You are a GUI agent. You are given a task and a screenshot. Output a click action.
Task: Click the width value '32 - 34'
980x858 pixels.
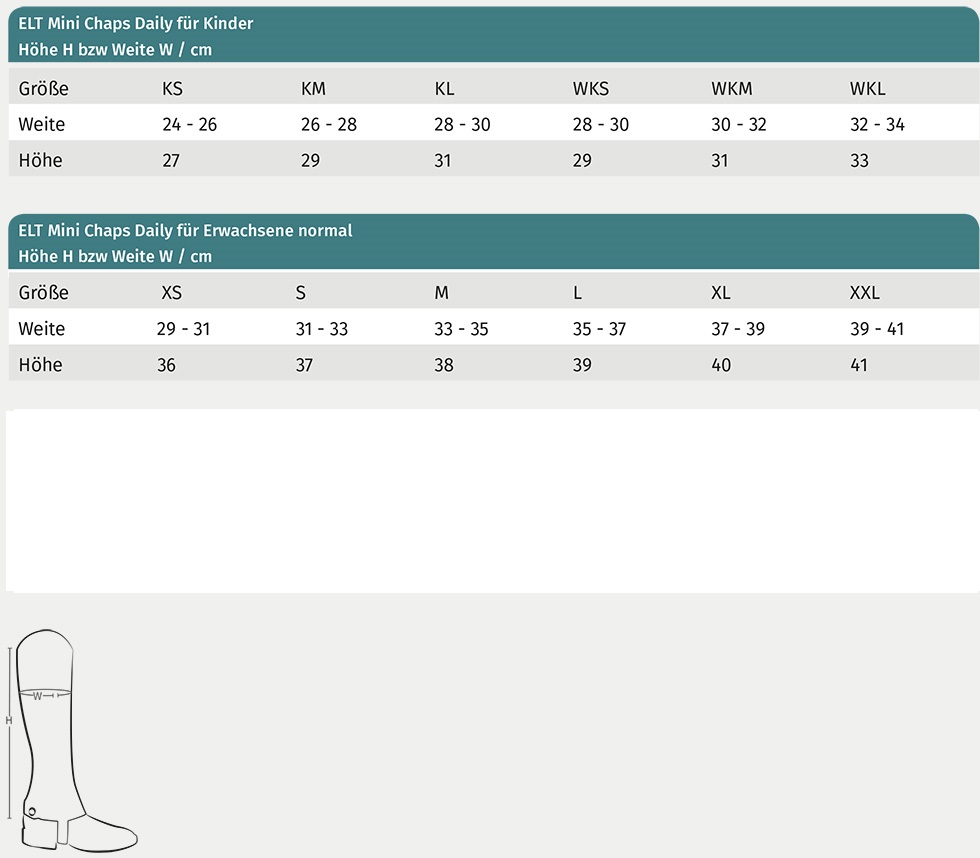[878, 124]
